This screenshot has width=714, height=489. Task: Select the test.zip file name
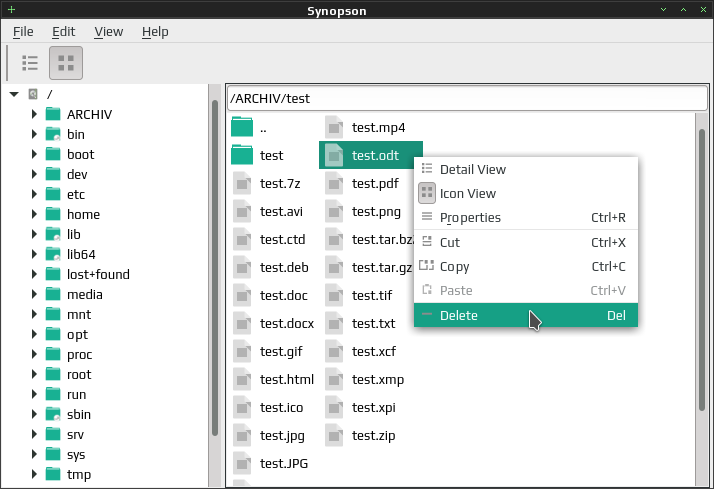coord(373,436)
